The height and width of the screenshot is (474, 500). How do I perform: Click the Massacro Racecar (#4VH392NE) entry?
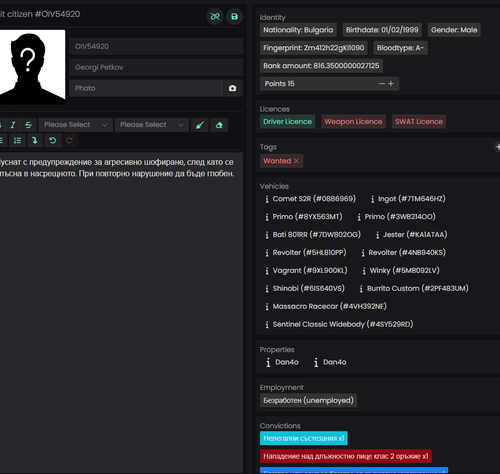(329, 306)
